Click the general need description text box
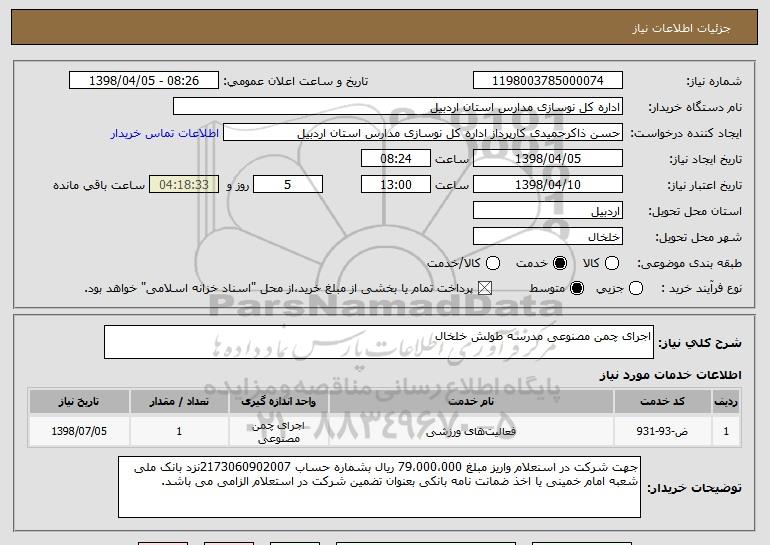Screen dimensions: 770x545 pos(379,342)
